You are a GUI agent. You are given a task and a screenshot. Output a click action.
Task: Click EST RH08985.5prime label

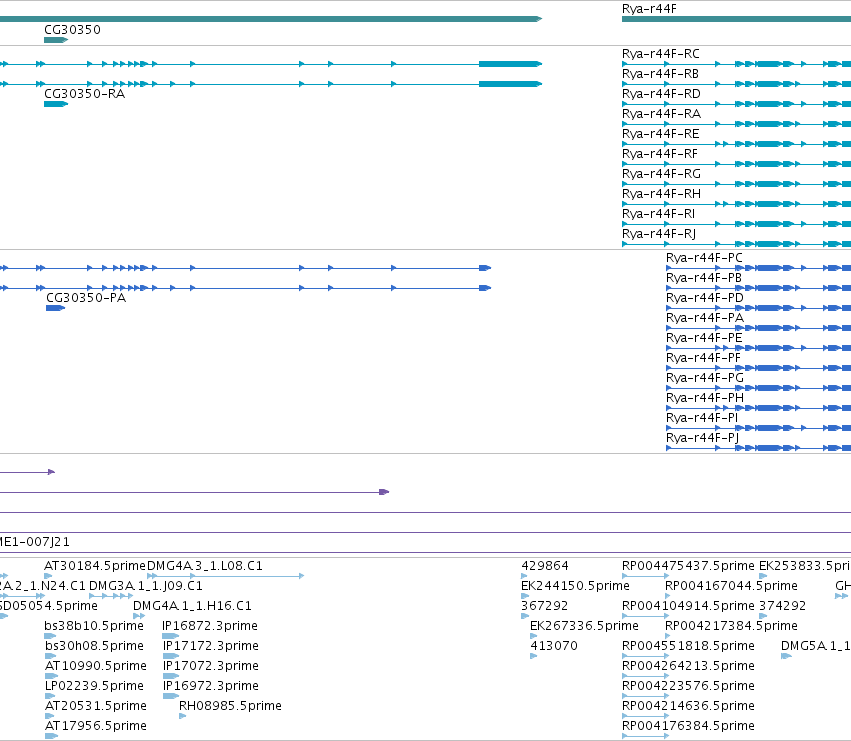click(x=230, y=706)
